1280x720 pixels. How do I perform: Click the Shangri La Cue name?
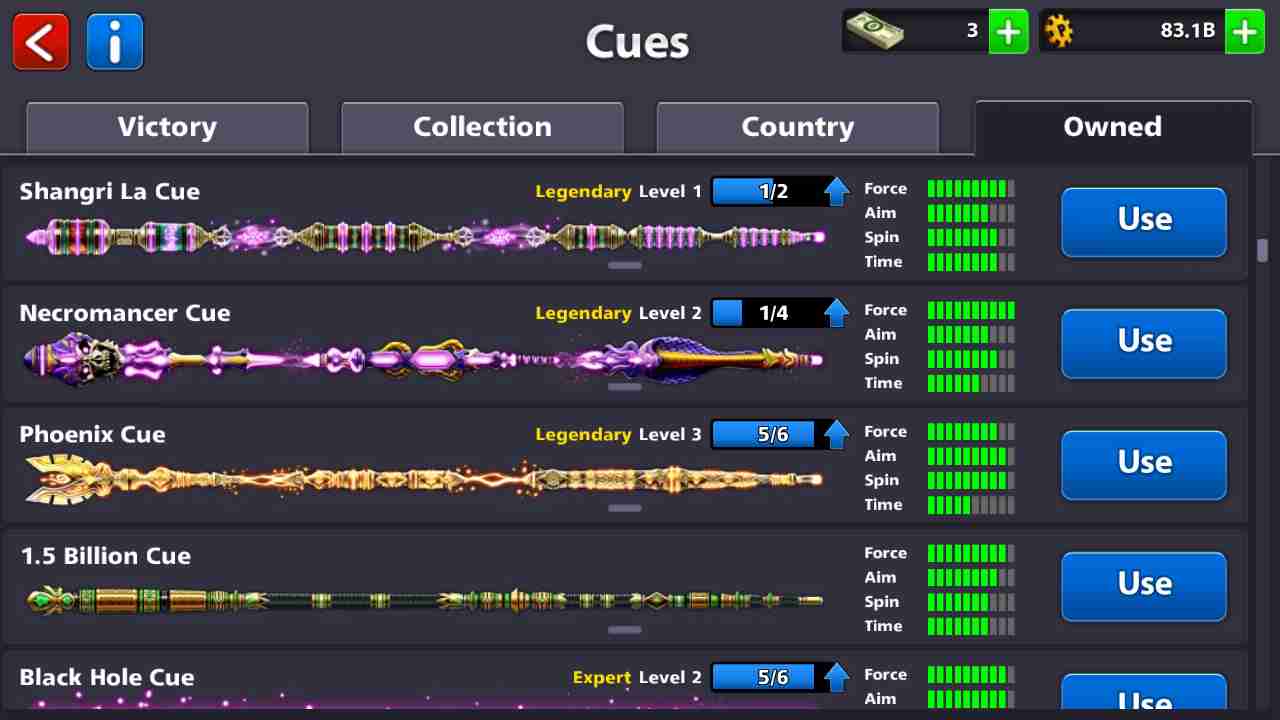pyautogui.click(x=110, y=191)
